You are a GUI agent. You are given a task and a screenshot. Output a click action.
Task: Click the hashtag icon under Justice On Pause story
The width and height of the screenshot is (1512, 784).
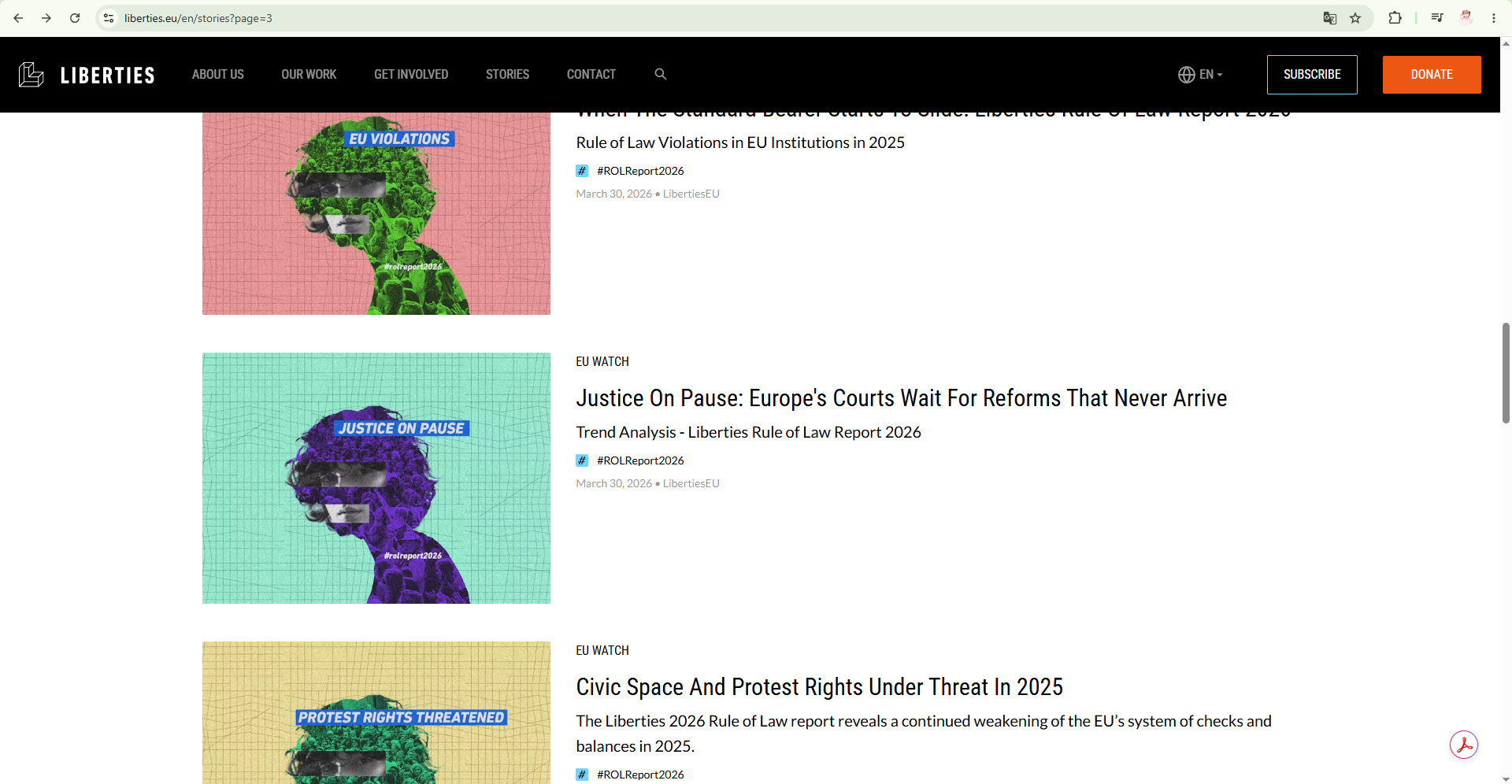(582, 460)
